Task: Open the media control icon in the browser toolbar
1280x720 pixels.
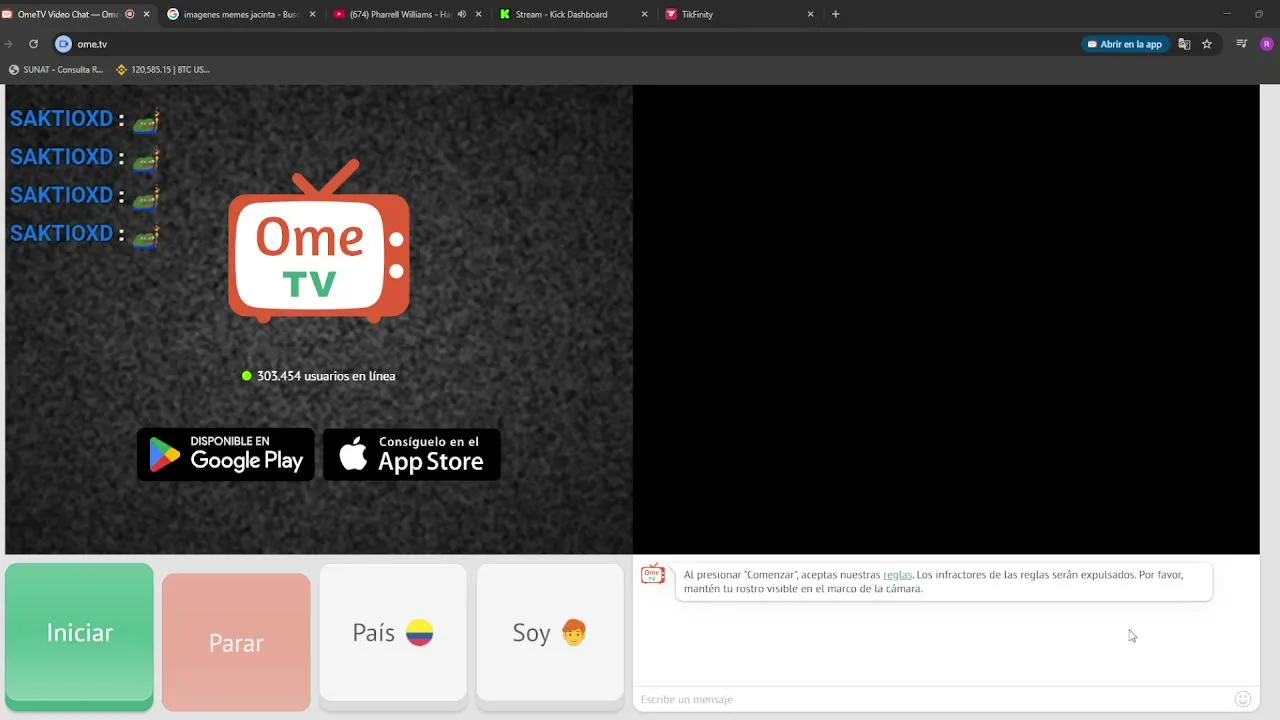Action: click(x=1242, y=44)
